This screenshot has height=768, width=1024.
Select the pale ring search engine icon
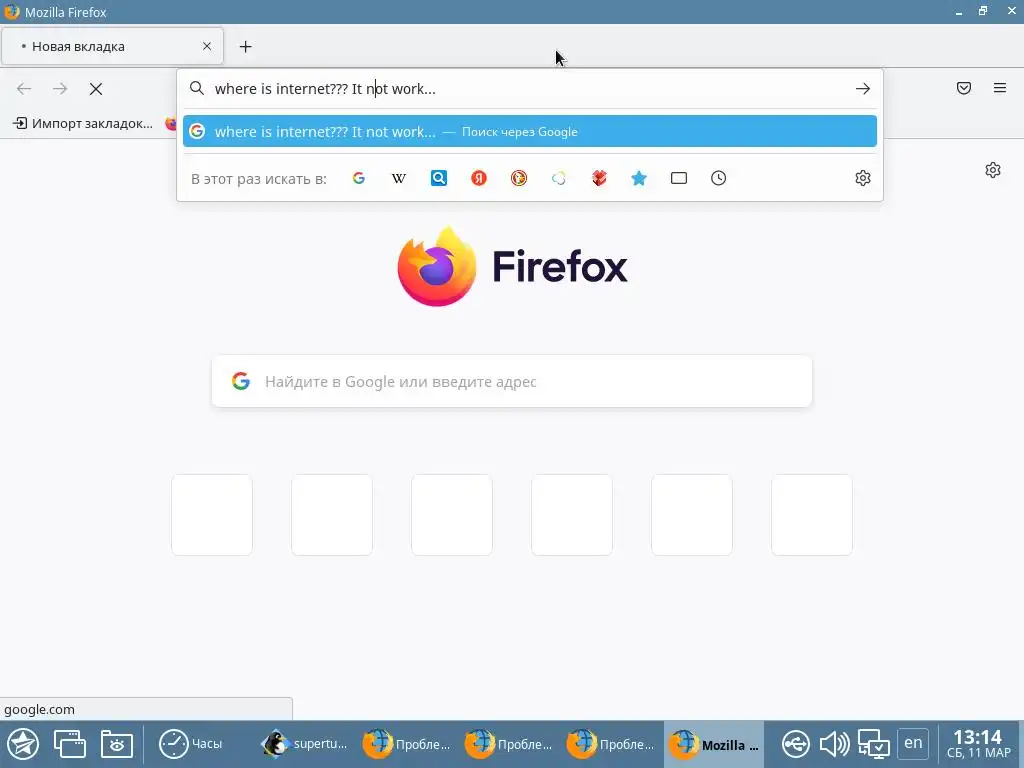(x=559, y=178)
